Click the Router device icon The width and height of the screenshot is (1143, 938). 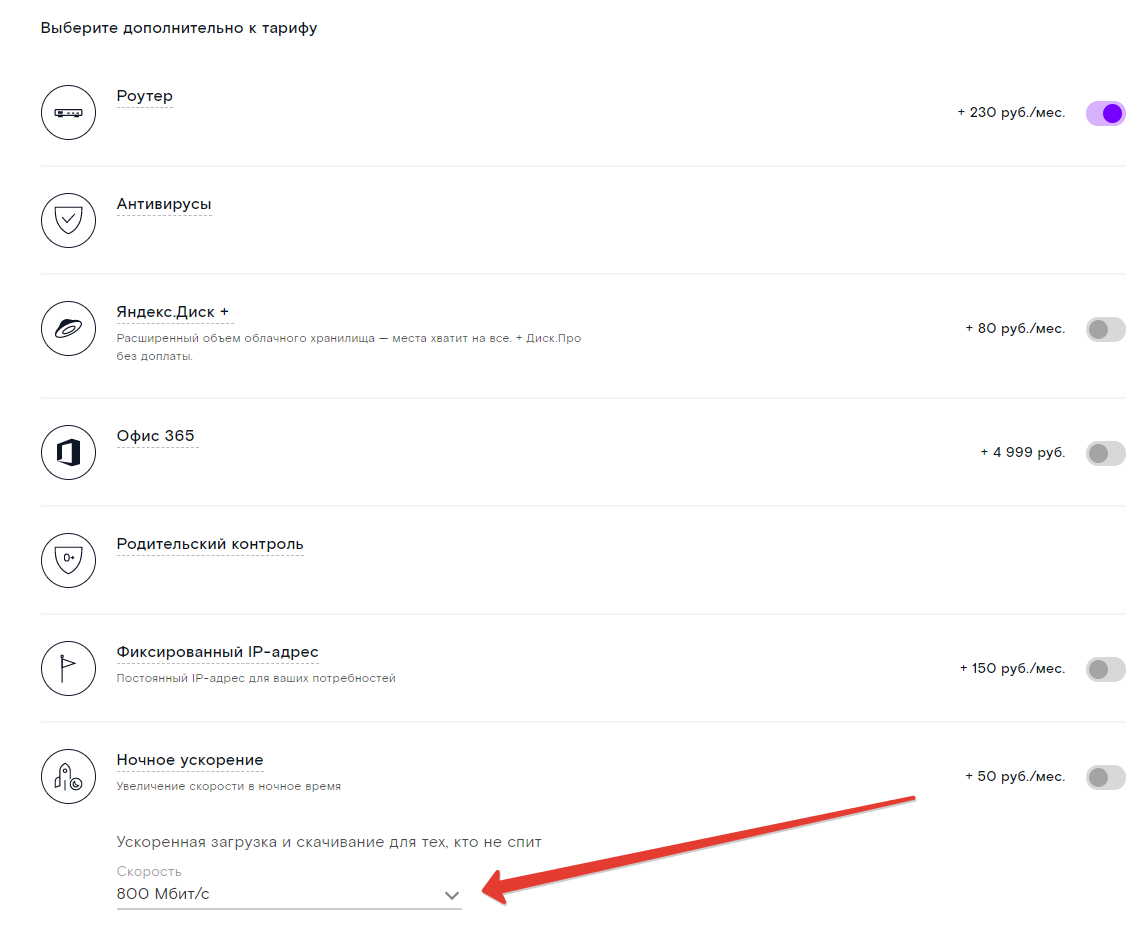coord(68,113)
